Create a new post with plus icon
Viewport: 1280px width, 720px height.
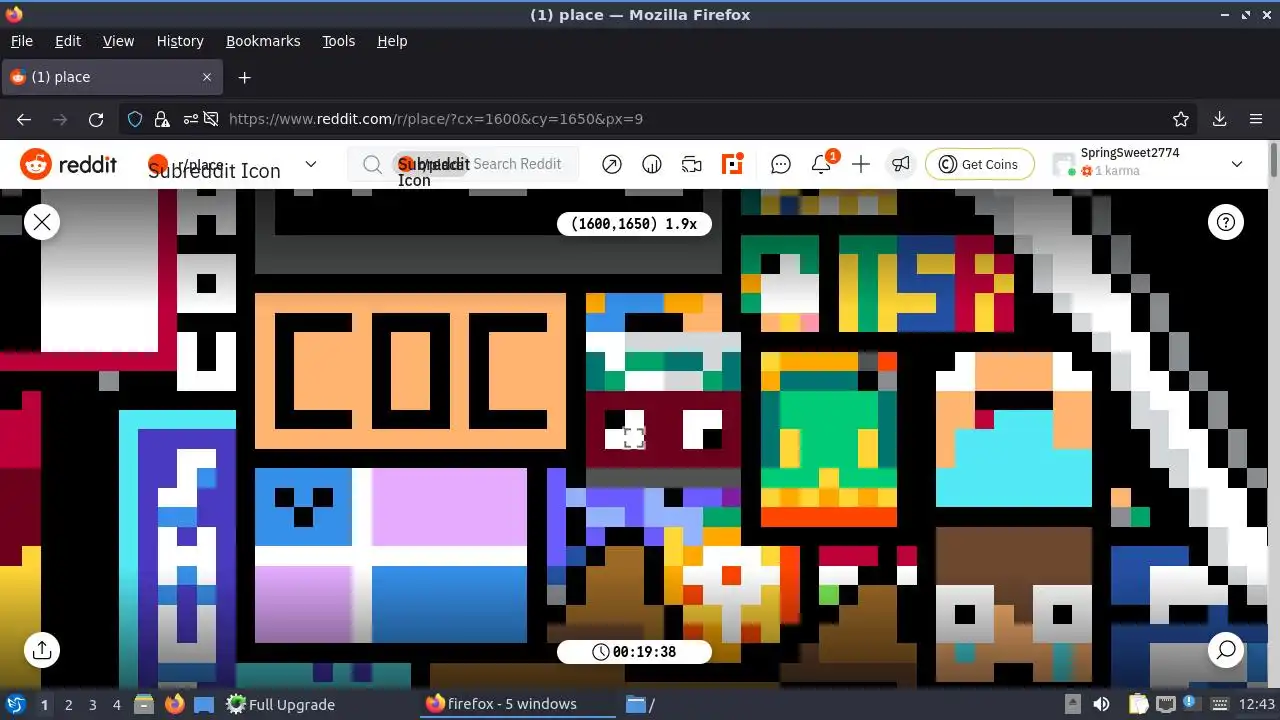pyautogui.click(x=861, y=164)
